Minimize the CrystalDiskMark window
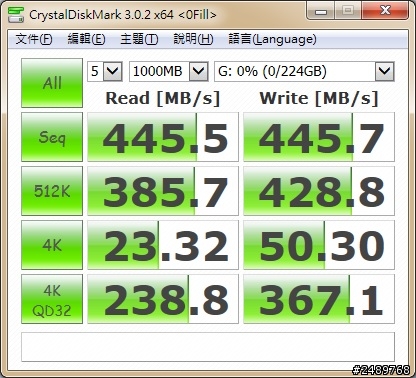The image size is (416, 378). click(x=321, y=11)
